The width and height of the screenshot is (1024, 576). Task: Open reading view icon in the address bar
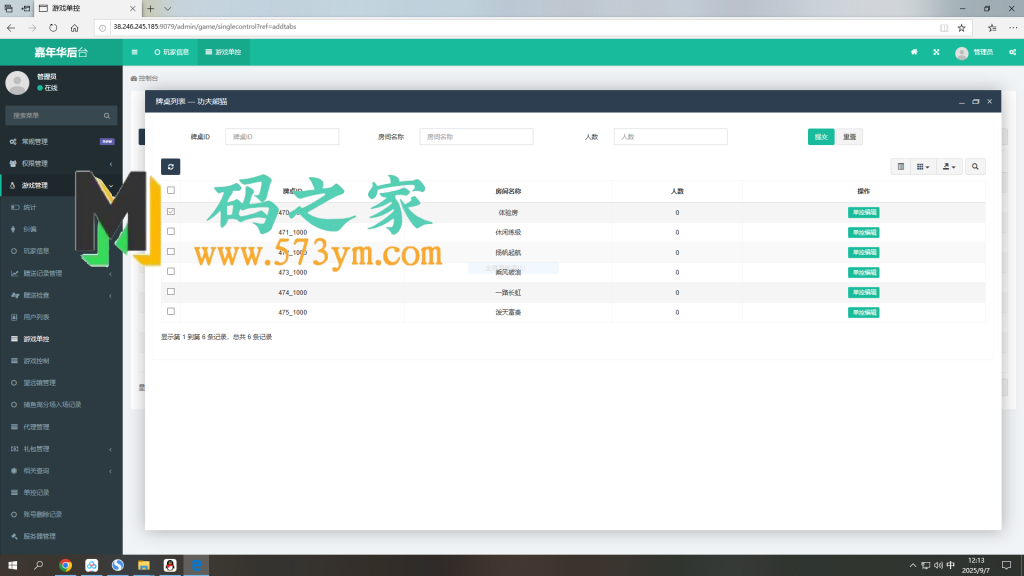click(x=944, y=27)
